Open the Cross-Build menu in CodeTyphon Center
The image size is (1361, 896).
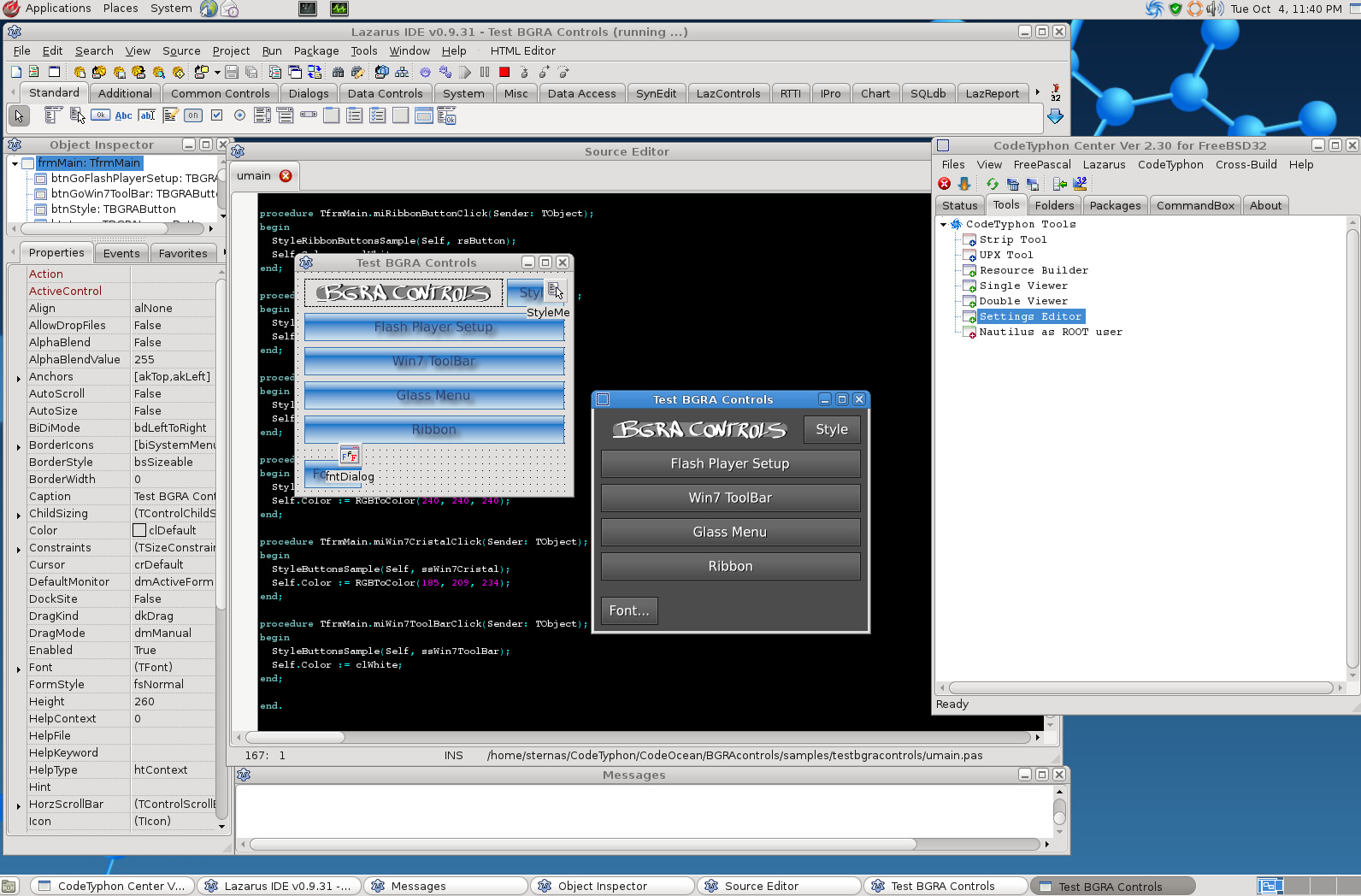(x=1246, y=165)
